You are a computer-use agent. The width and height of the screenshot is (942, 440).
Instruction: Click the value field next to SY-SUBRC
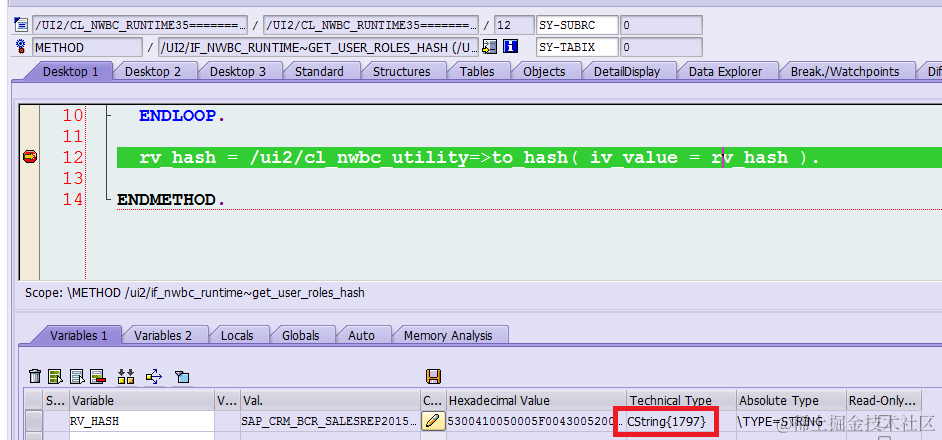pos(661,25)
